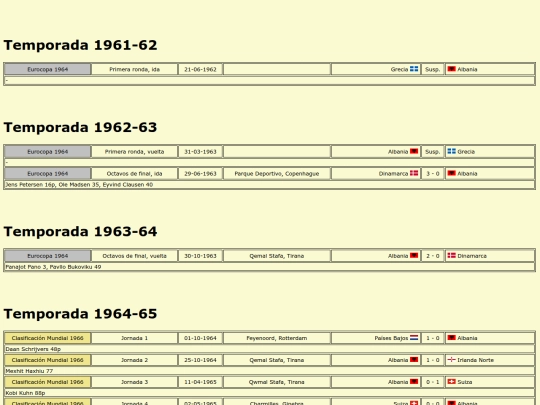Click the Albania flag in the Jornada 1 row

[451, 338]
